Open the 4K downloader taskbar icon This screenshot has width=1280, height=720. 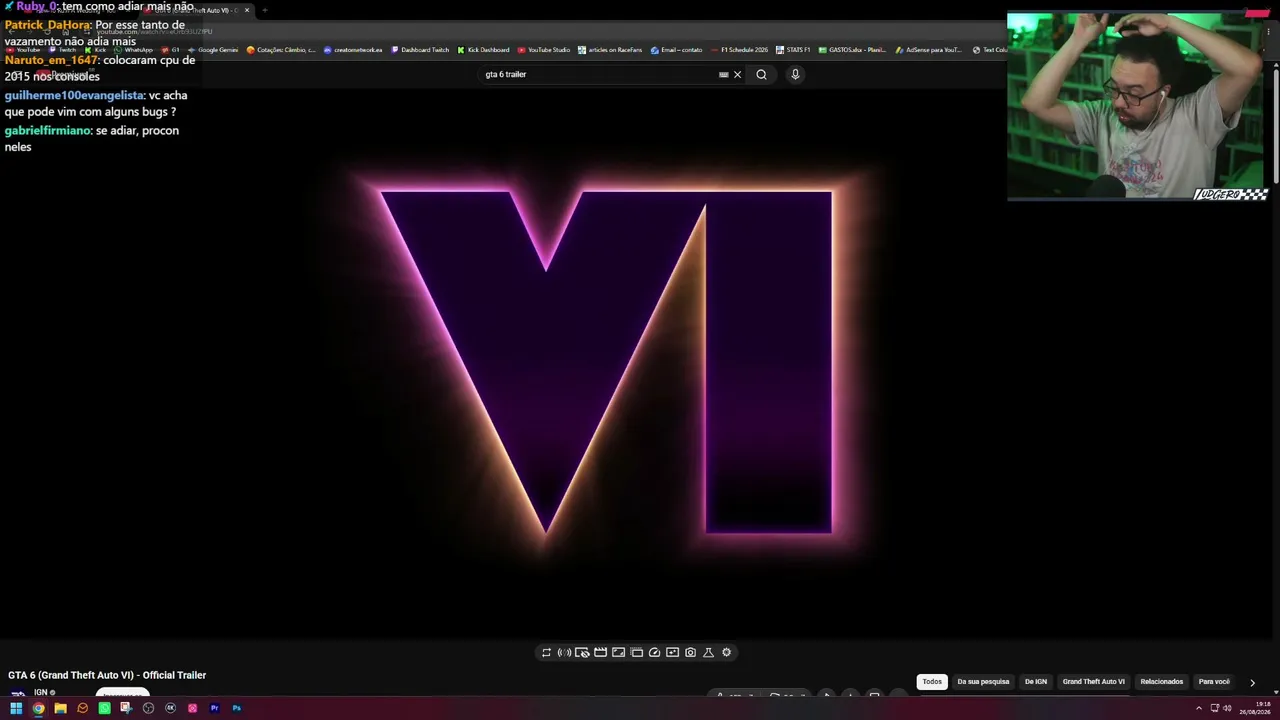pyautogui.click(x=170, y=708)
